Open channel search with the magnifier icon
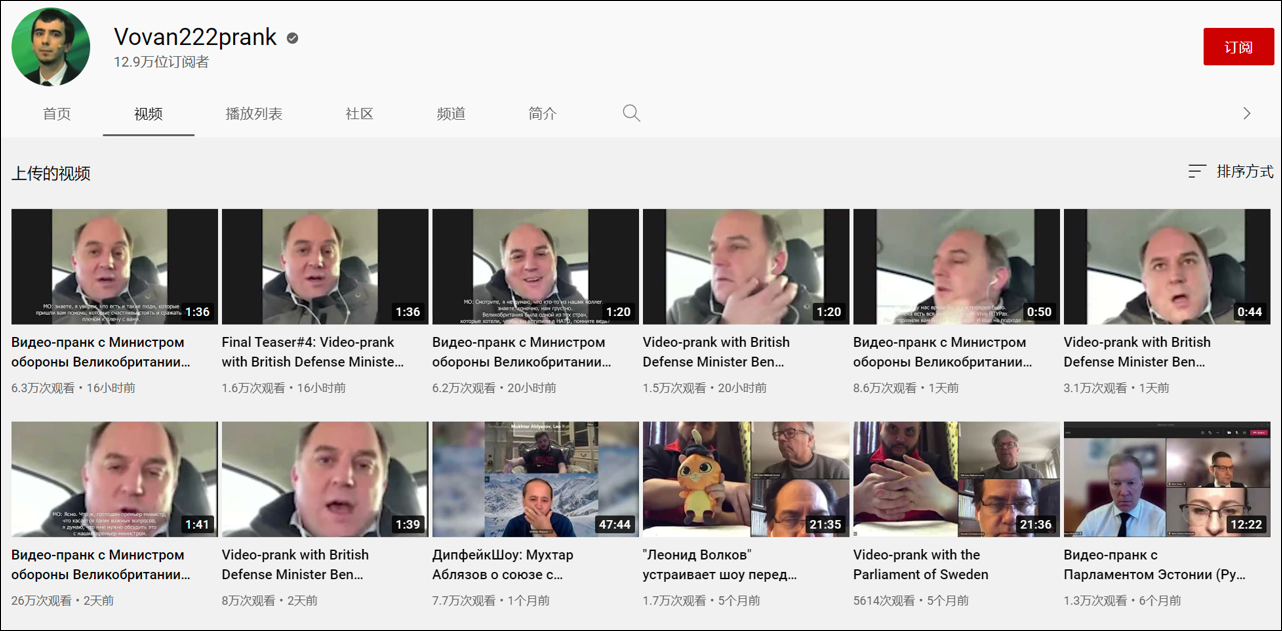Screen dimensions: 1282x631 [x=631, y=113]
